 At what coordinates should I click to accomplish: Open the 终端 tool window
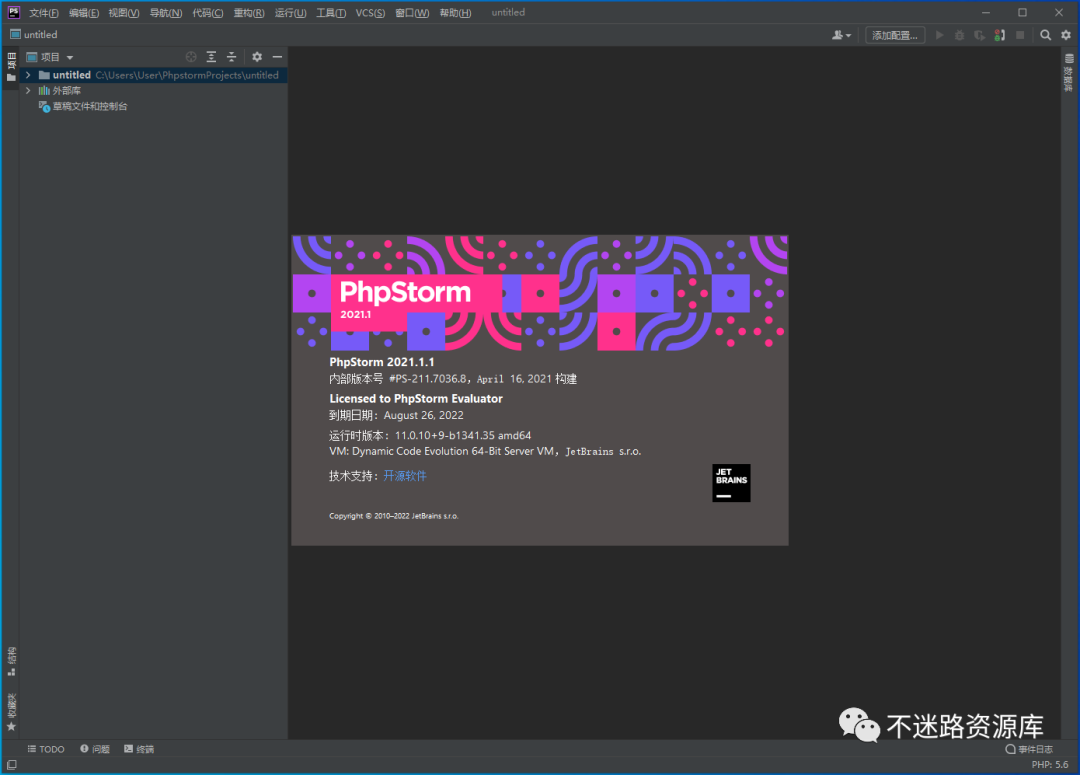pyautogui.click(x=139, y=749)
